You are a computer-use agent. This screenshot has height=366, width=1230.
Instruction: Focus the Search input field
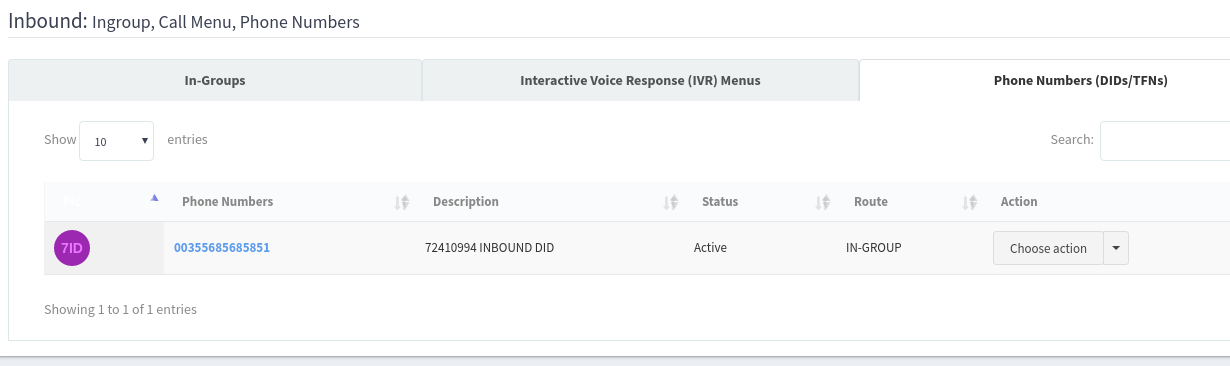[x=1165, y=141]
